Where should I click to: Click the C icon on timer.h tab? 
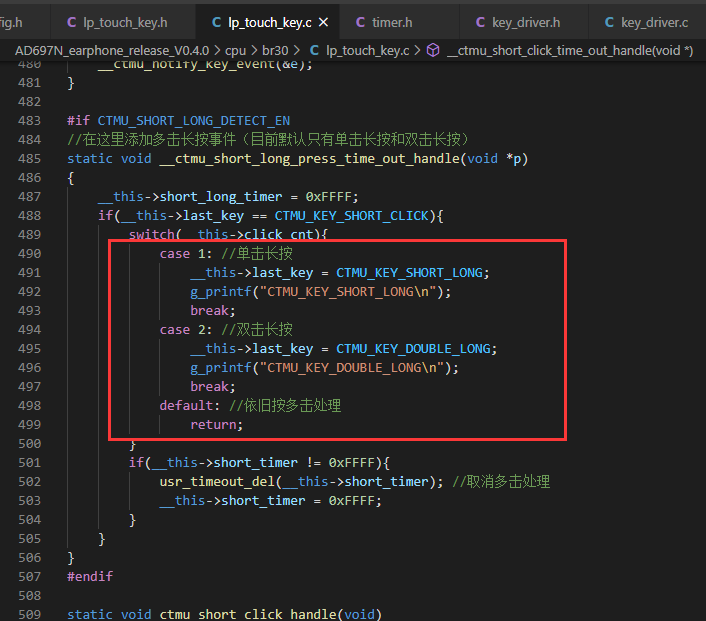tap(360, 22)
